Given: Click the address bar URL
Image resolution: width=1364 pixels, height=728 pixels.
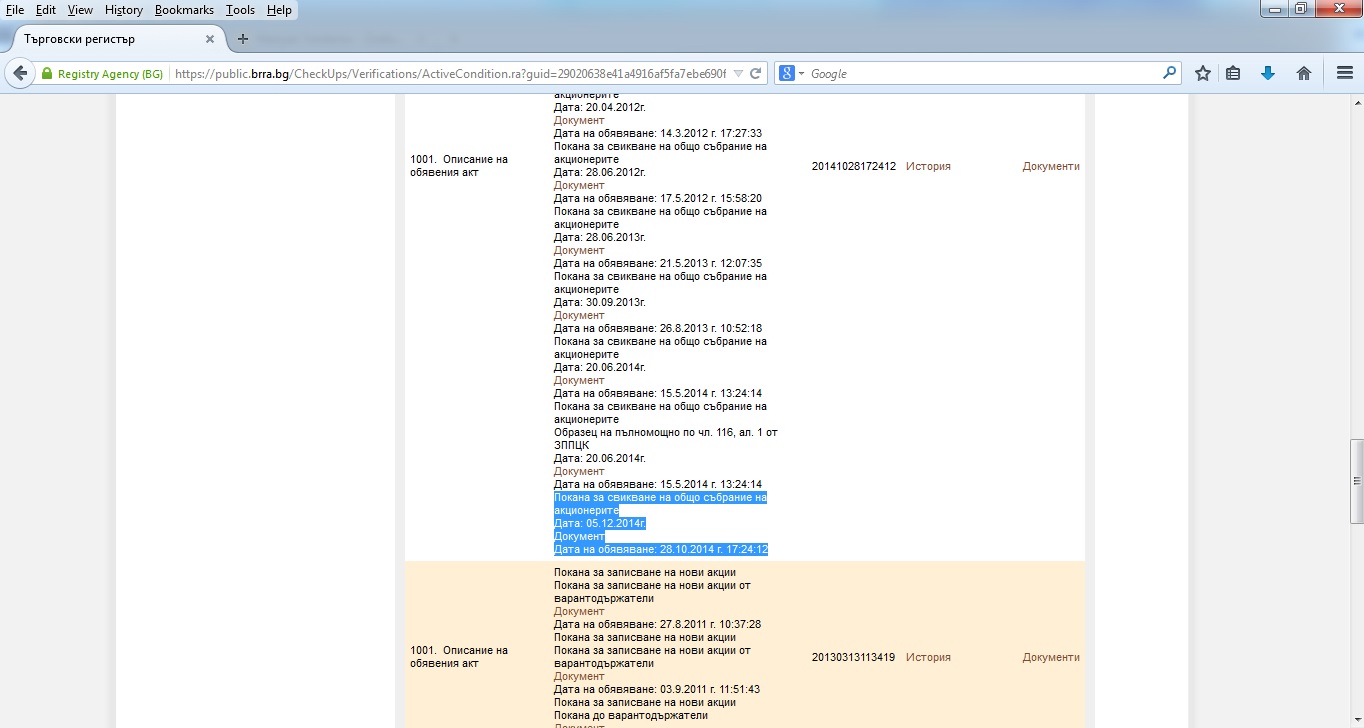Looking at the screenshot, I should click(x=450, y=74).
